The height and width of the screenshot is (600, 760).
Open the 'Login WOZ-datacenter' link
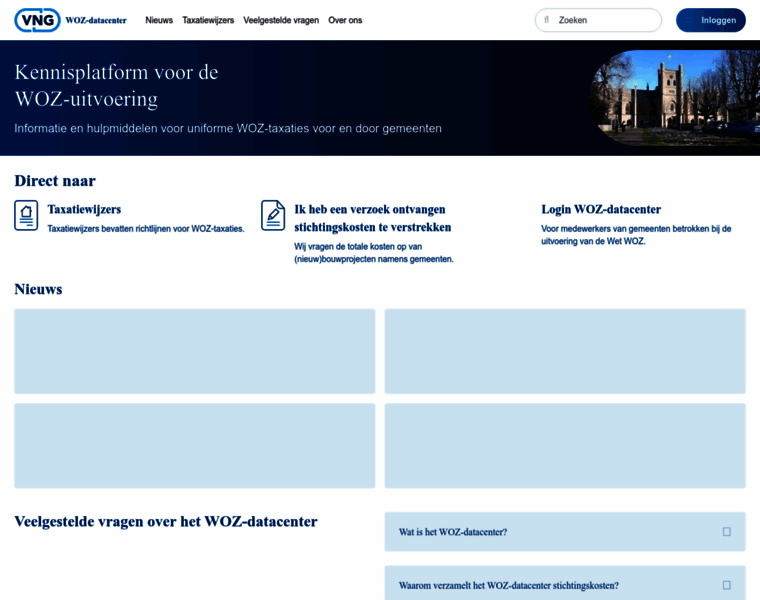601,209
